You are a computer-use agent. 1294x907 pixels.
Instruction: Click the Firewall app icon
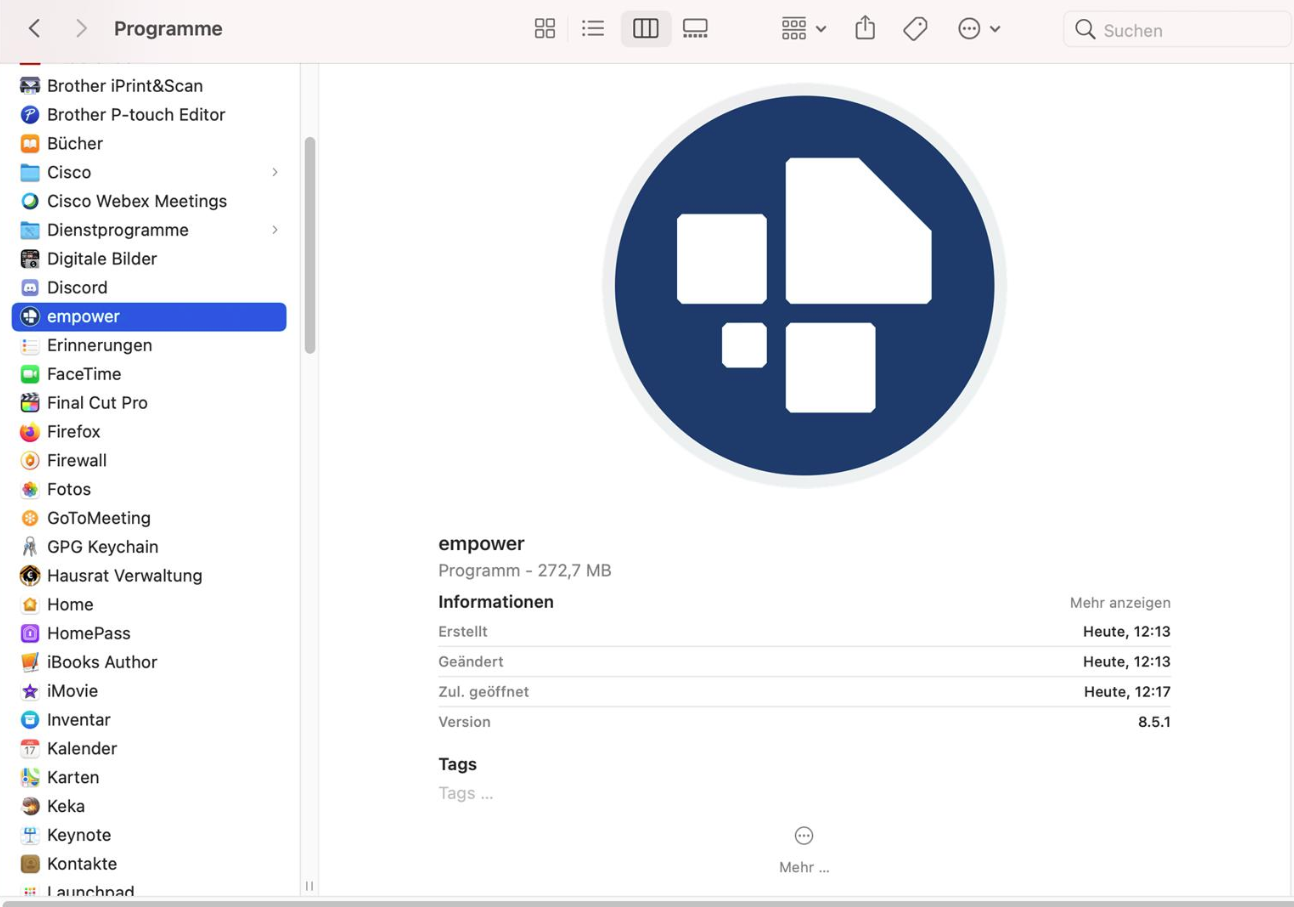pyautogui.click(x=30, y=461)
